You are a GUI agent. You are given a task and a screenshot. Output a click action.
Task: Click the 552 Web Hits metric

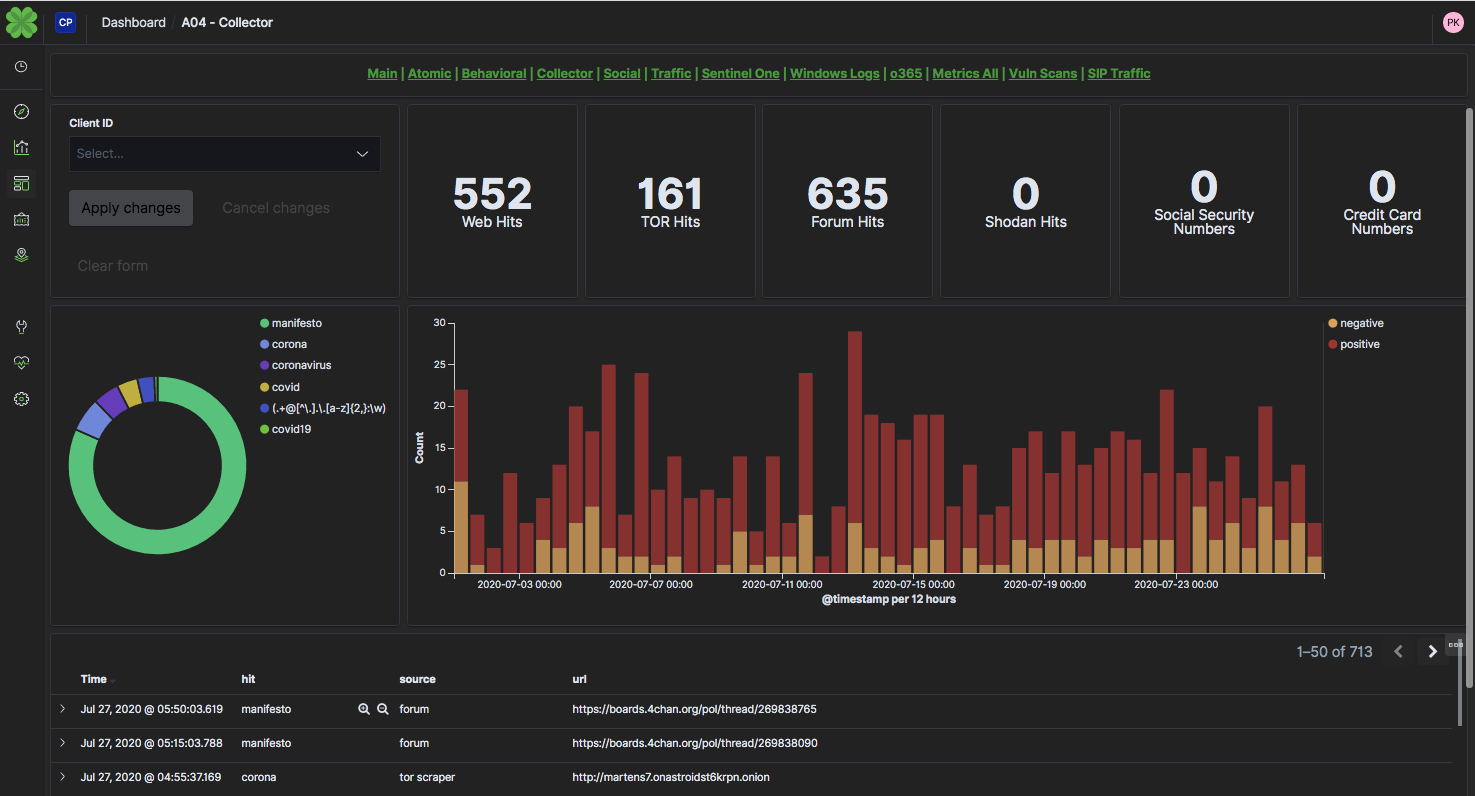[492, 201]
